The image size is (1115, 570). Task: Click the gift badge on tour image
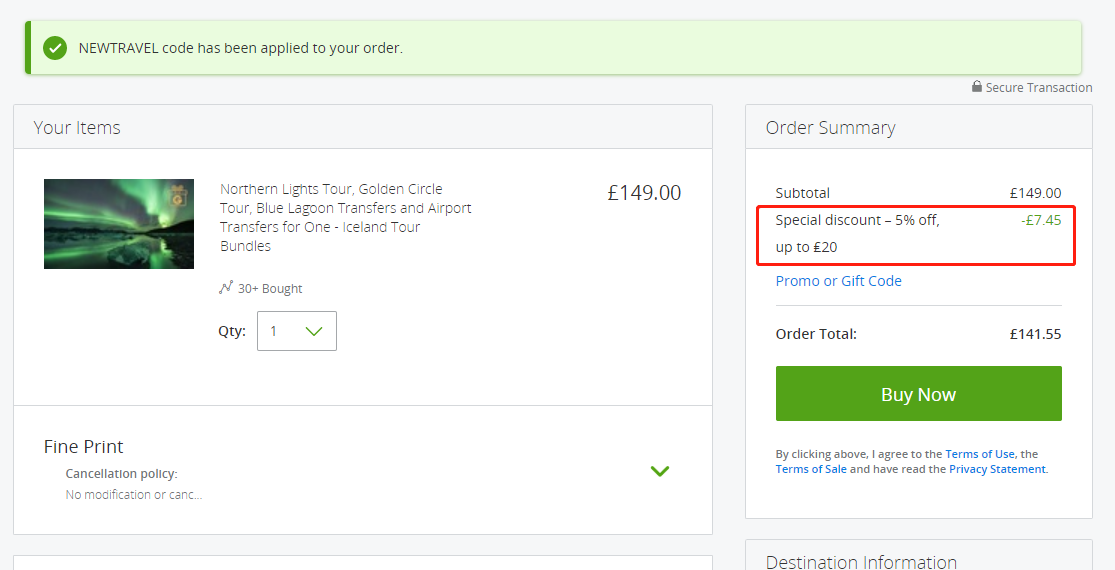coord(178,195)
